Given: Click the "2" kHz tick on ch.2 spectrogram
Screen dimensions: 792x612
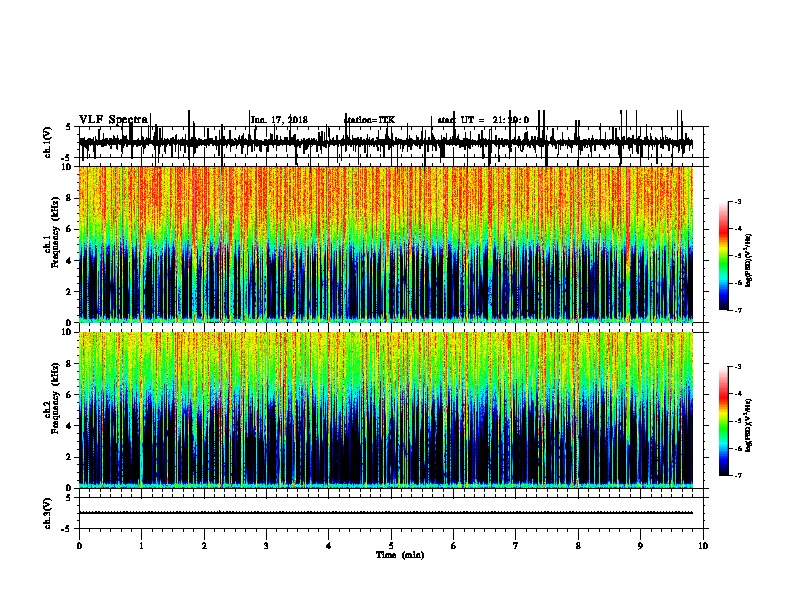Looking at the screenshot, I should pyautogui.click(x=70, y=457).
